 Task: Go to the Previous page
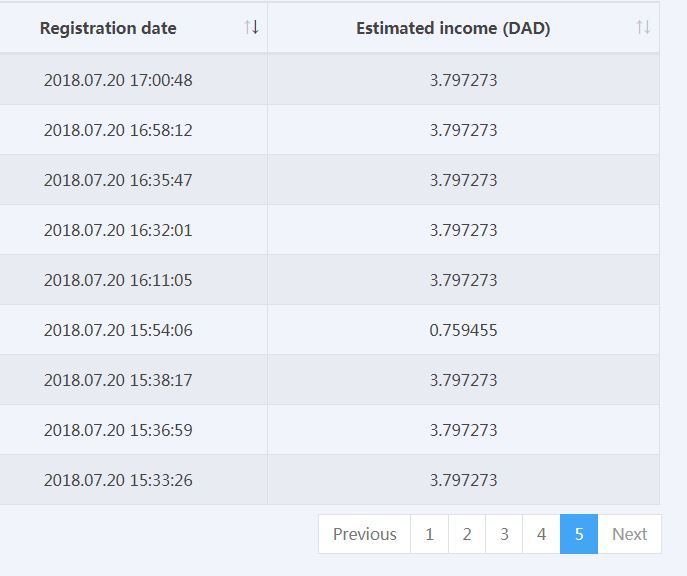[x=364, y=534]
